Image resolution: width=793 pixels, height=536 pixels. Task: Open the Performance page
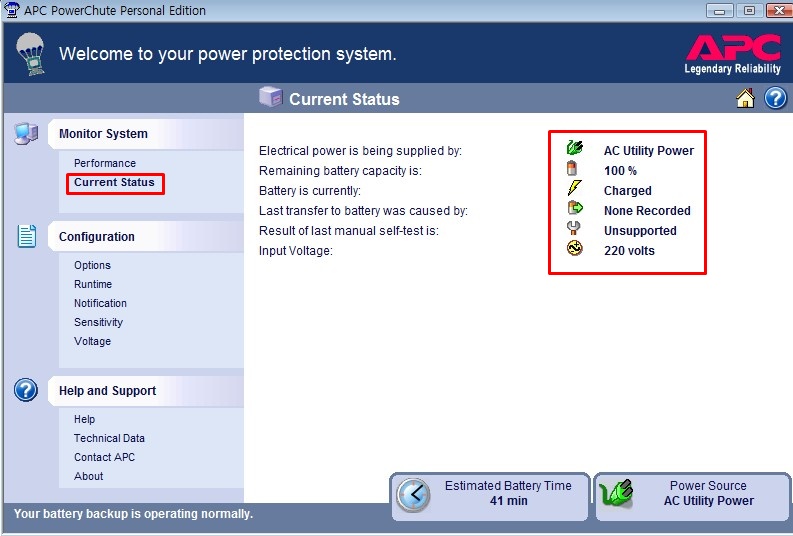coord(105,163)
